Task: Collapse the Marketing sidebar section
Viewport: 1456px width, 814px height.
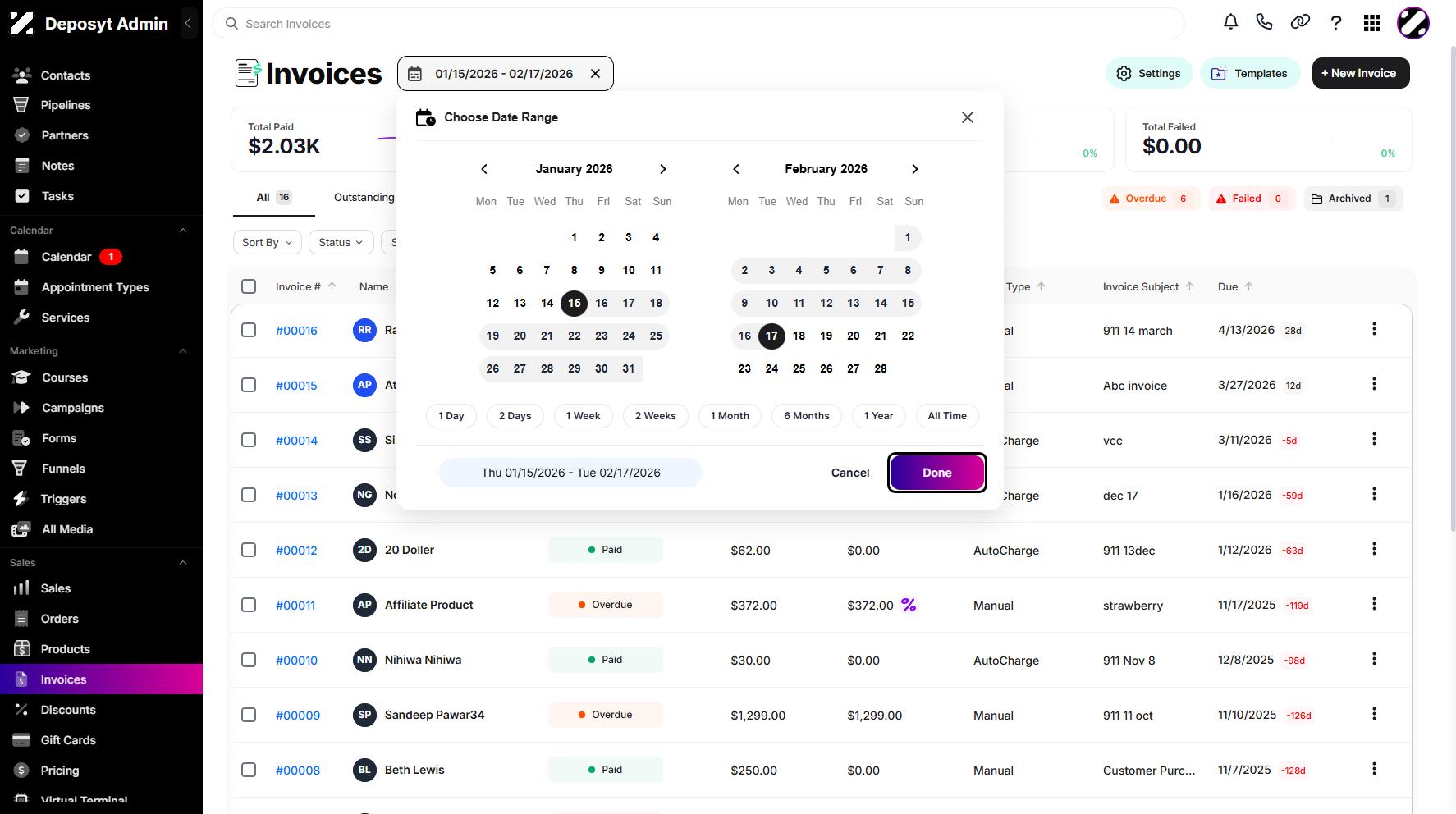Action: tap(183, 351)
